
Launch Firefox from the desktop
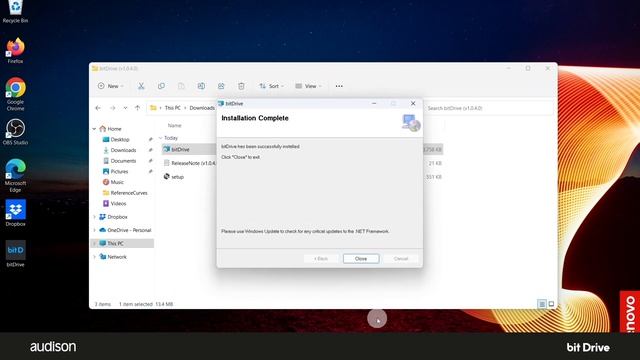coord(15,50)
